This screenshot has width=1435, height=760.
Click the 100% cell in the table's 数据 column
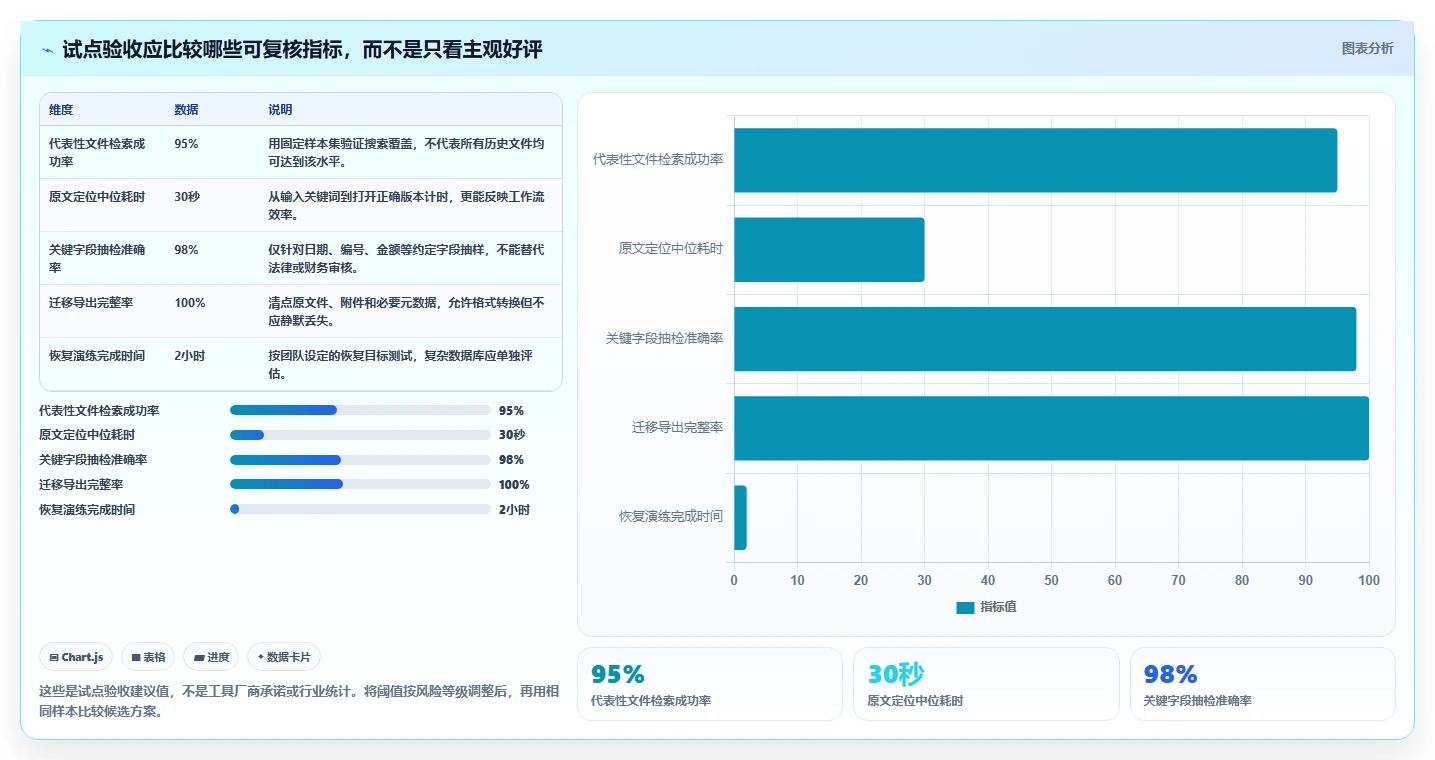point(190,303)
